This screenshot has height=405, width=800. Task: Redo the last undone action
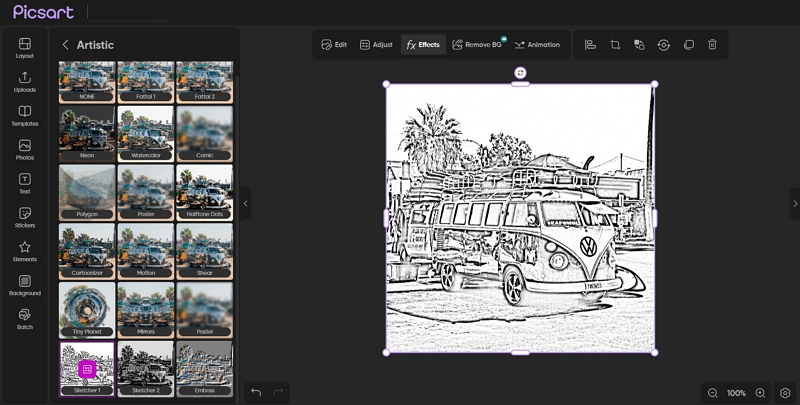tap(279, 392)
